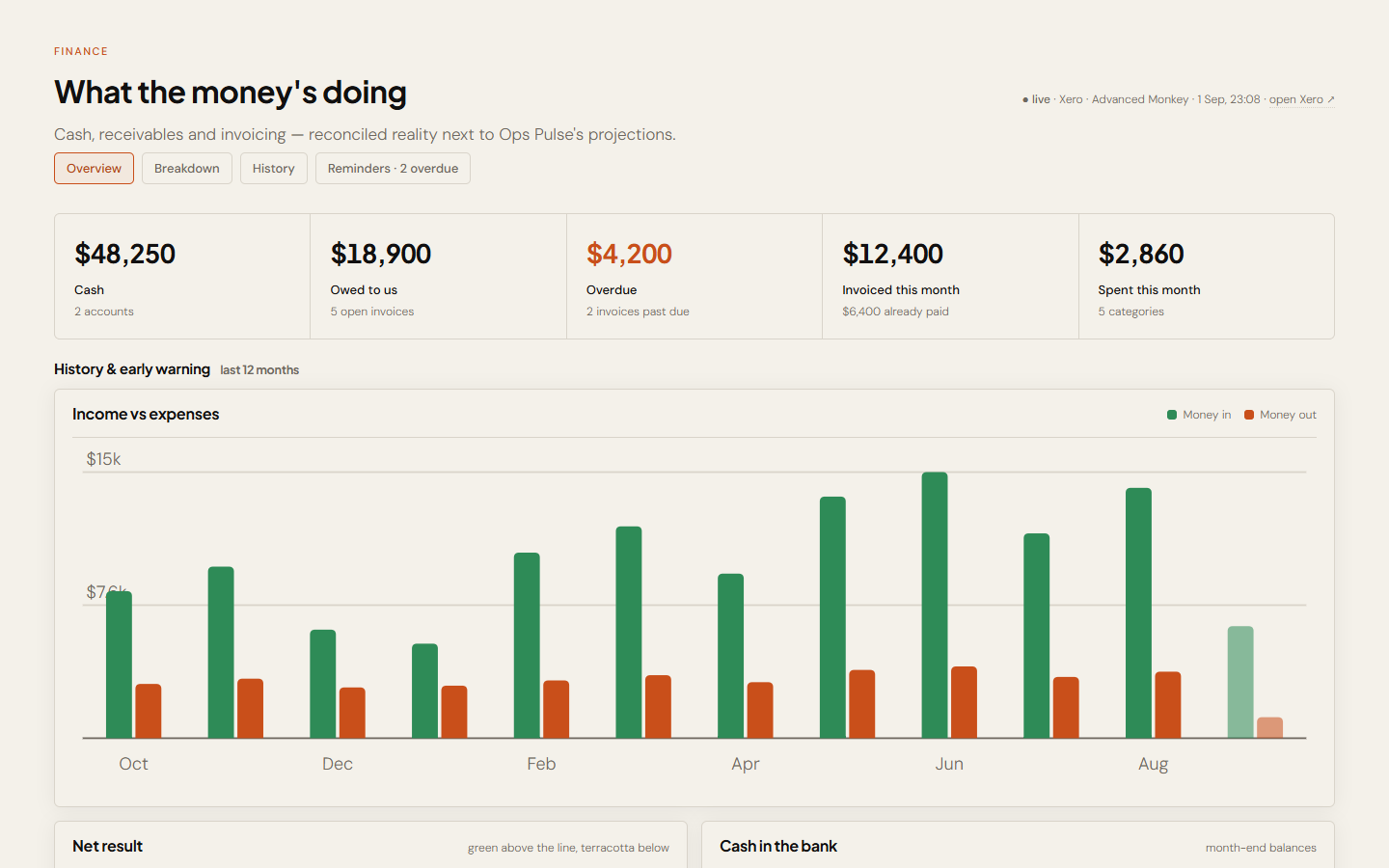Screen dimensions: 1389x868
Task: Click the '5 open invoices' text
Action: pos(372,312)
